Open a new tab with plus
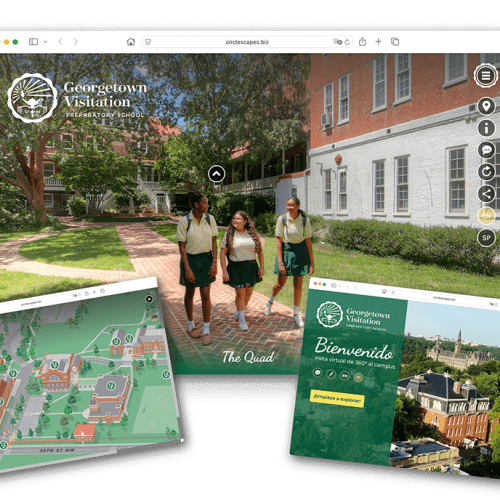The height and width of the screenshot is (500, 500). click(378, 42)
